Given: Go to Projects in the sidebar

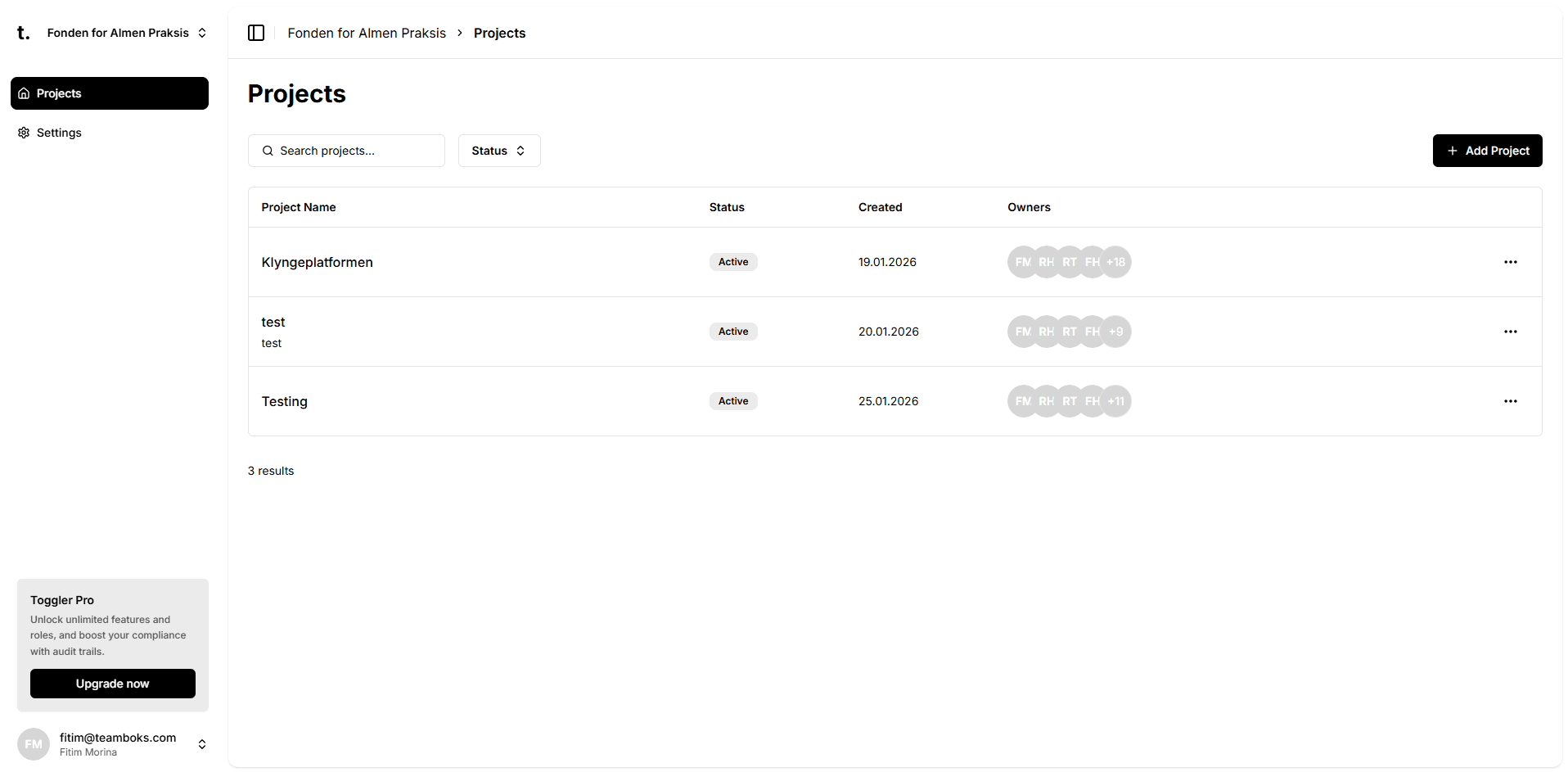Looking at the screenshot, I should click(110, 93).
